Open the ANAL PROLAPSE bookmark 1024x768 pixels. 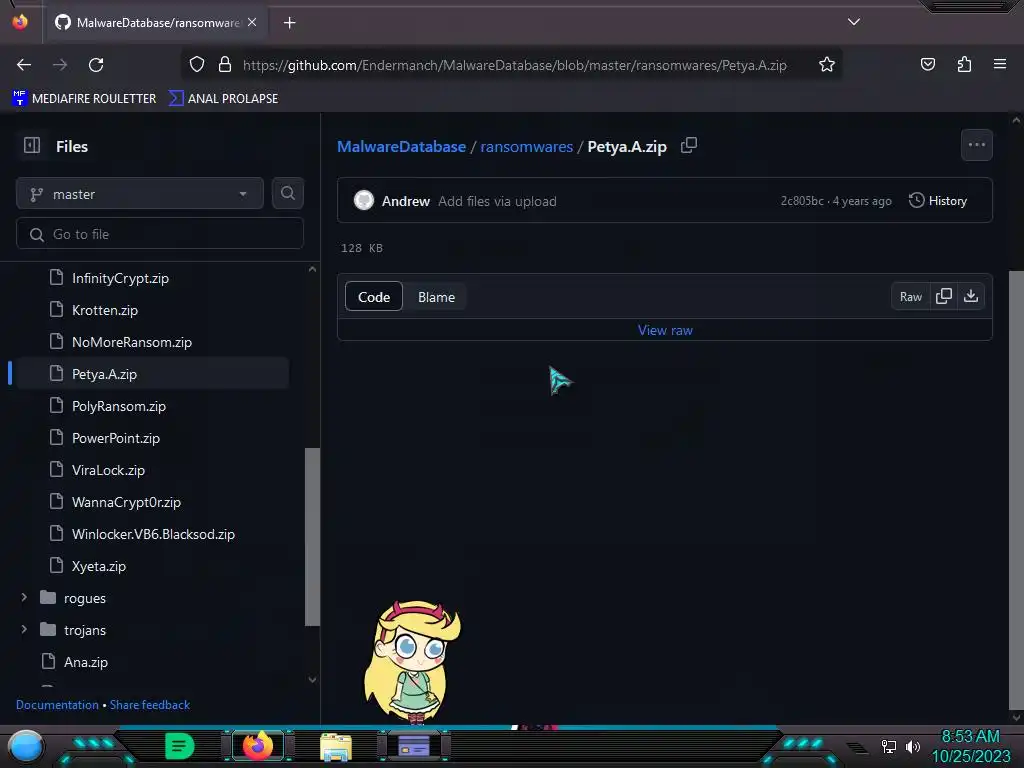(223, 99)
